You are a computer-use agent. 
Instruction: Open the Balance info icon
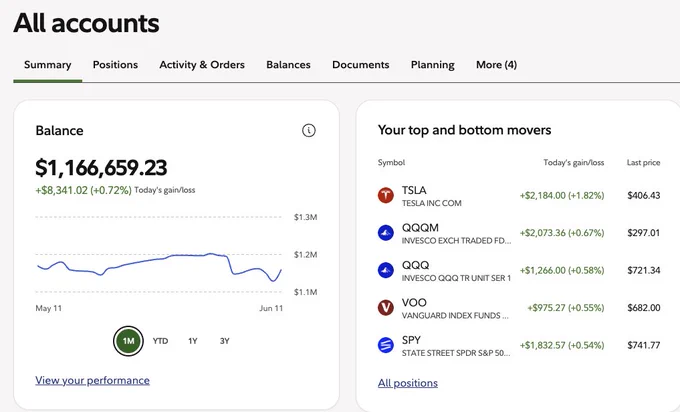(x=308, y=130)
